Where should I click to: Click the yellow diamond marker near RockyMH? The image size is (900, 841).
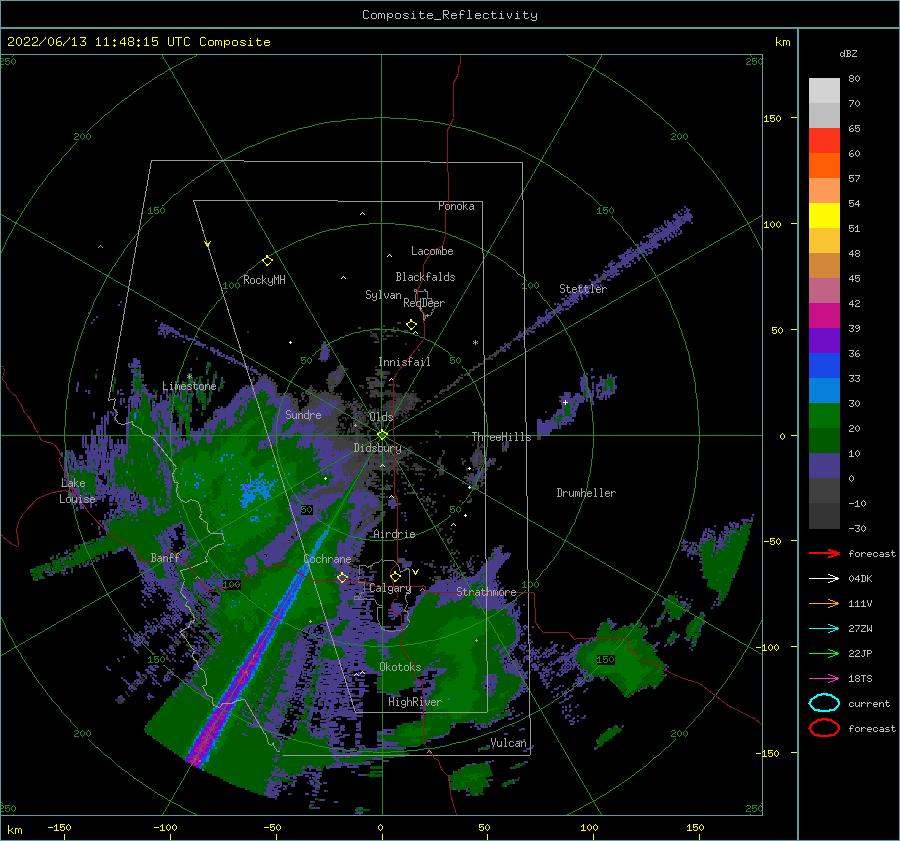[x=267, y=261]
